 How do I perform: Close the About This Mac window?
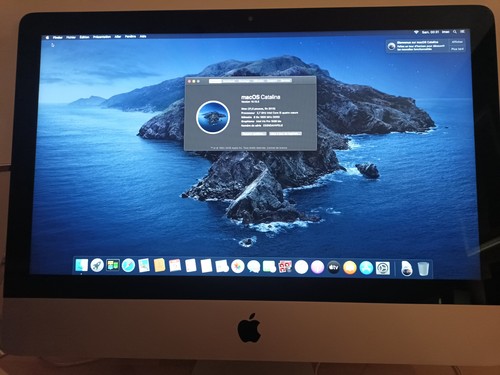pyautogui.click(x=189, y=81)
